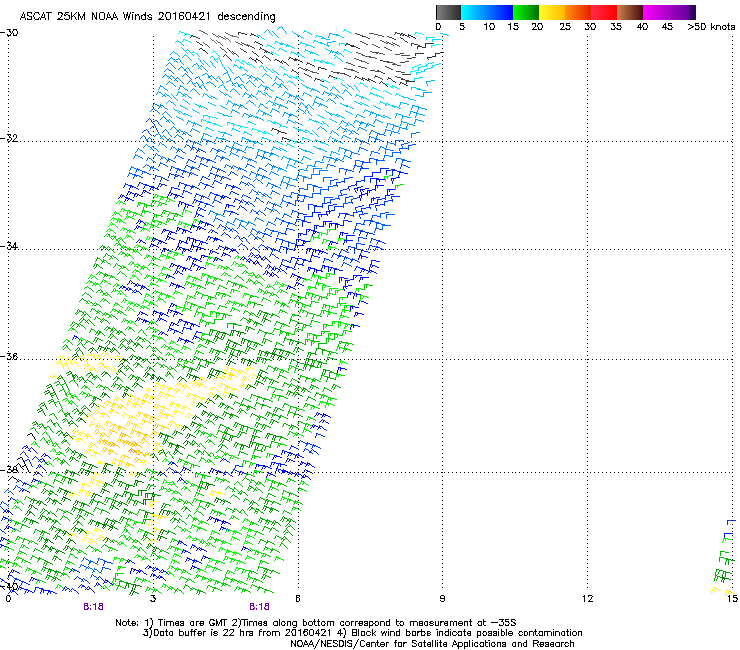Click the "20" color scale label

pyautogui.click(x=537, y=27)
